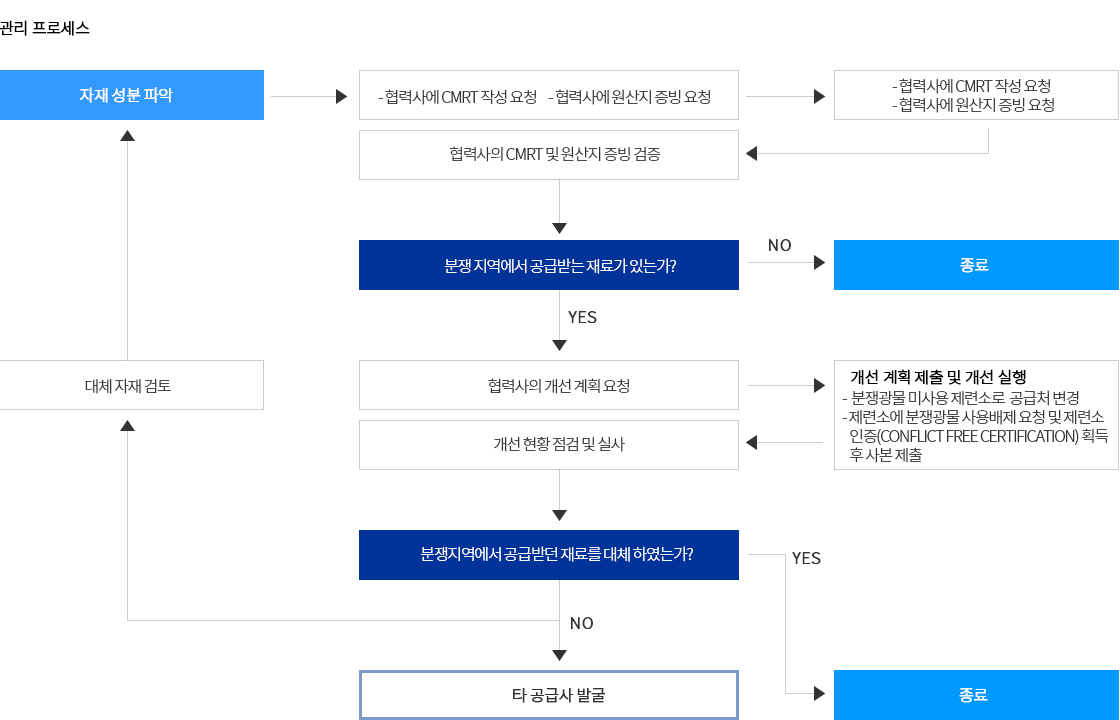The height and width of the screenshot is (720, 1120).
Task: Click the top 종료 box beside NO
Action: pos(976,265)
